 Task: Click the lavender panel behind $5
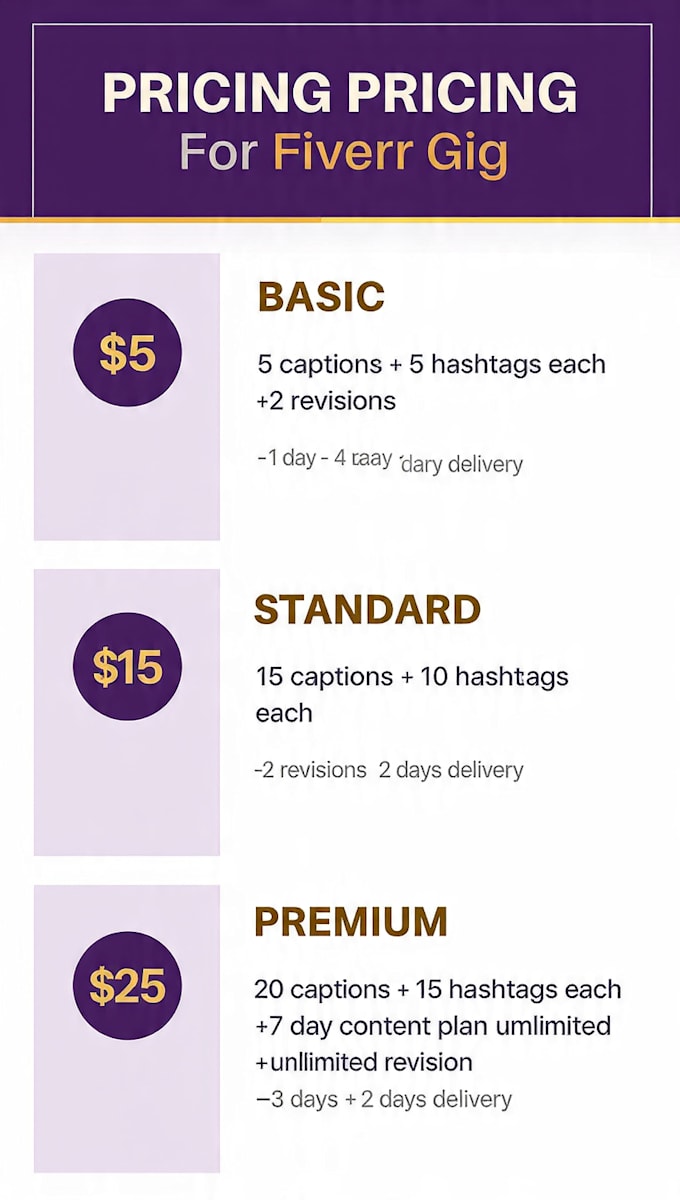(x=127, y=396)
